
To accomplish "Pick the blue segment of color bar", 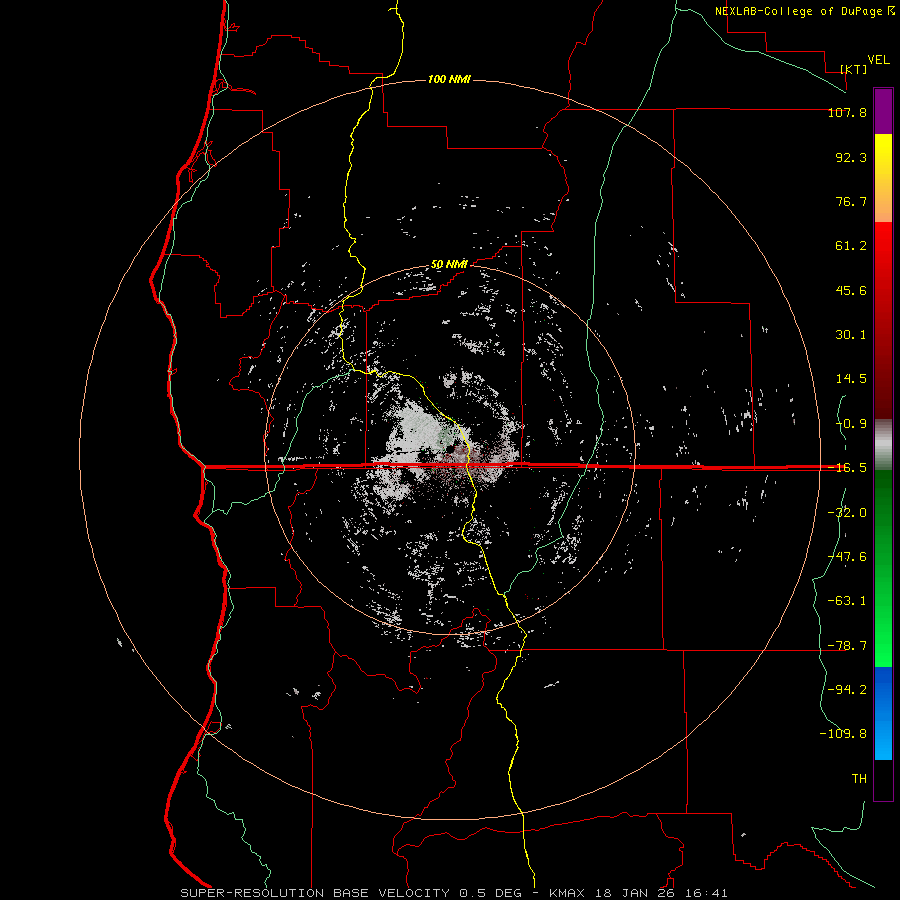I will (883, 713).
